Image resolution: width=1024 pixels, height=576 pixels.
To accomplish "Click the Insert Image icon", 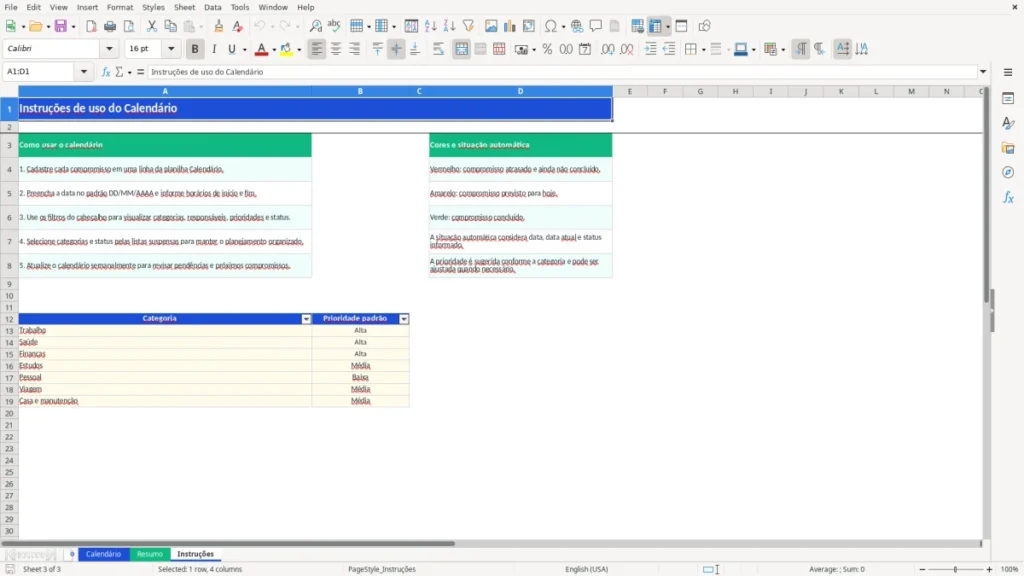I will pyautogui.click(x=491, y=26).
